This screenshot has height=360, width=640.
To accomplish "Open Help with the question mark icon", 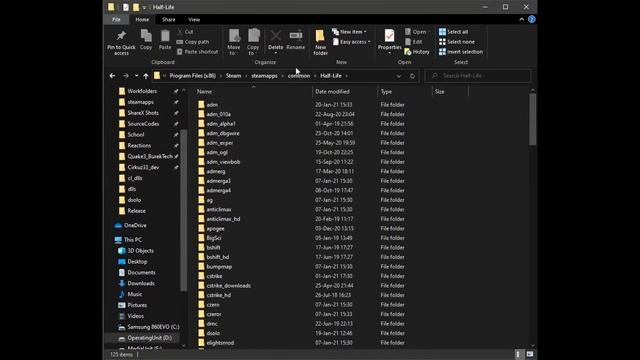I will (x=531, y=19).
